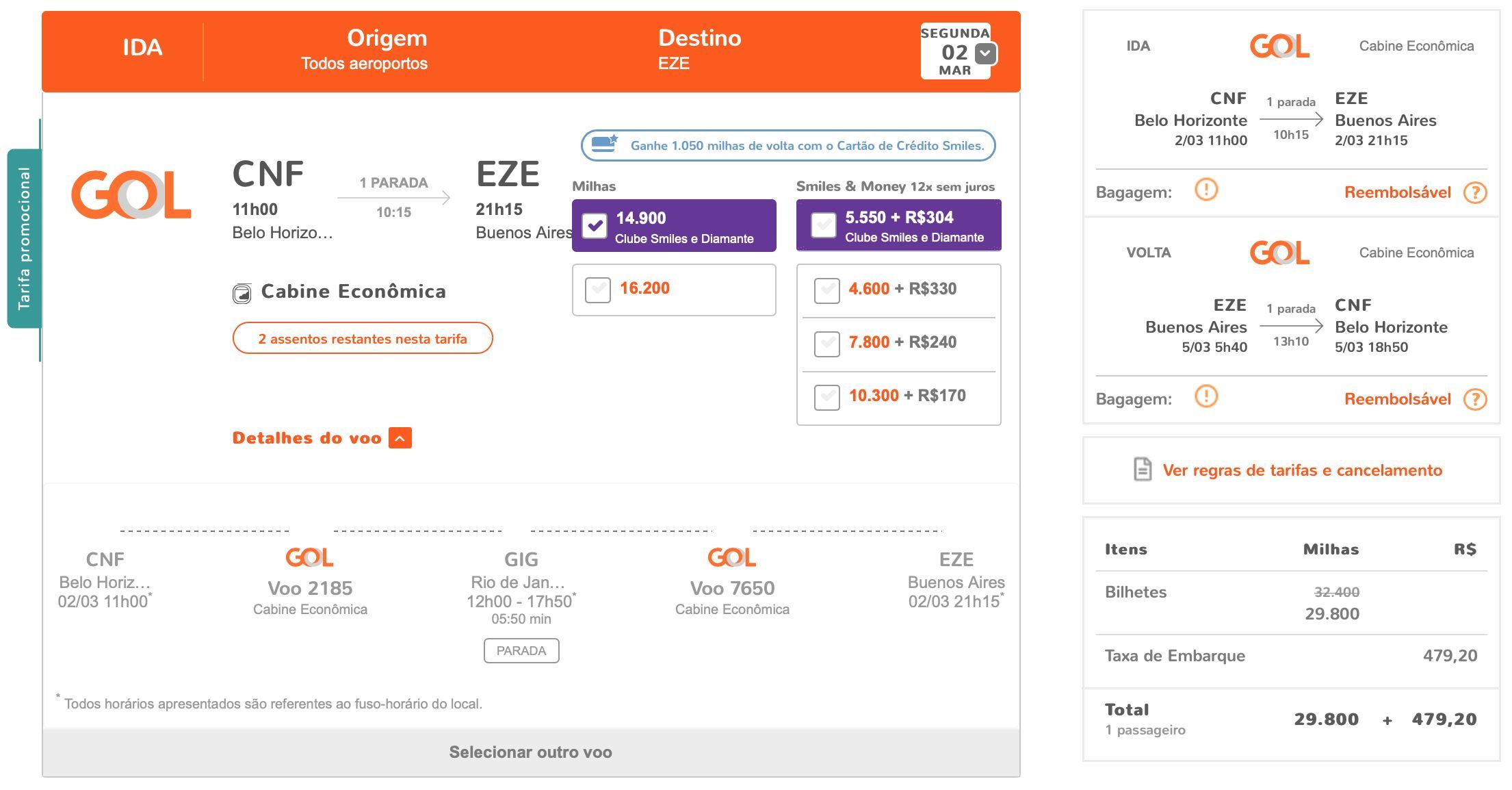
Task: Click the PARADA badge under GIG
Action: (521, 651)
